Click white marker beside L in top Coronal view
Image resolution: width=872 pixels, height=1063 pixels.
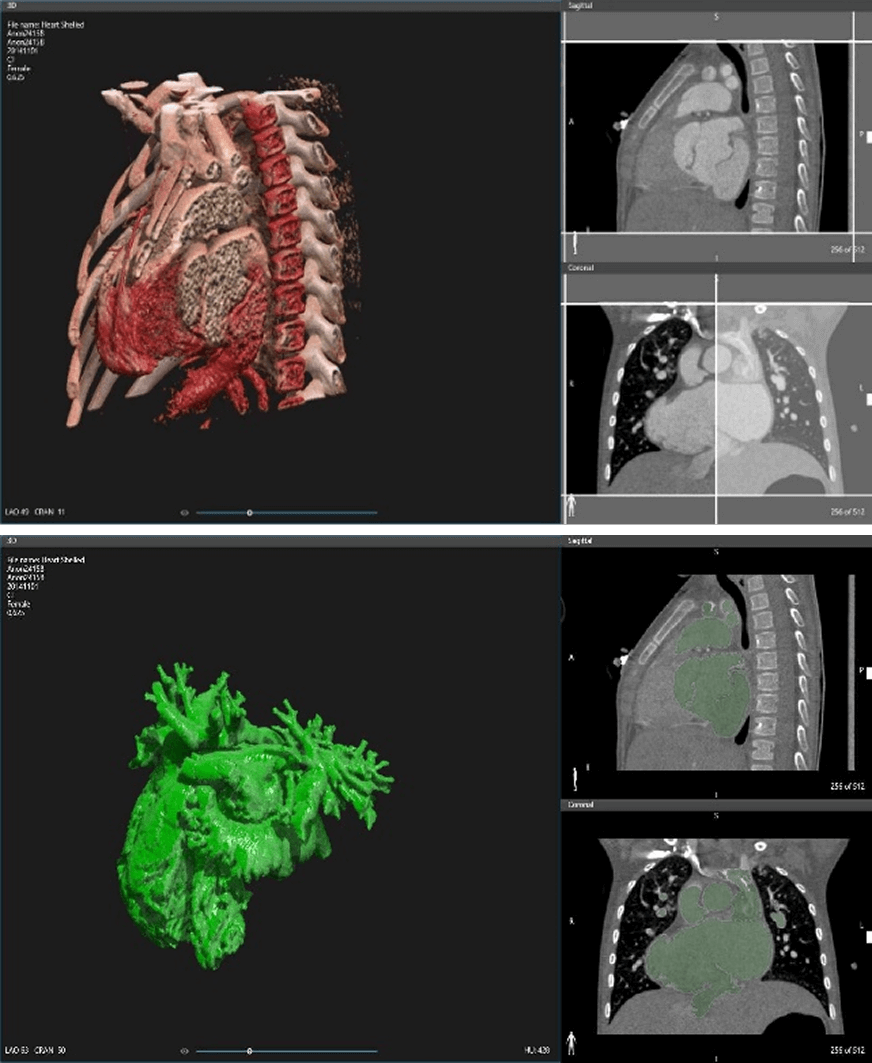(x=866, y=401)
